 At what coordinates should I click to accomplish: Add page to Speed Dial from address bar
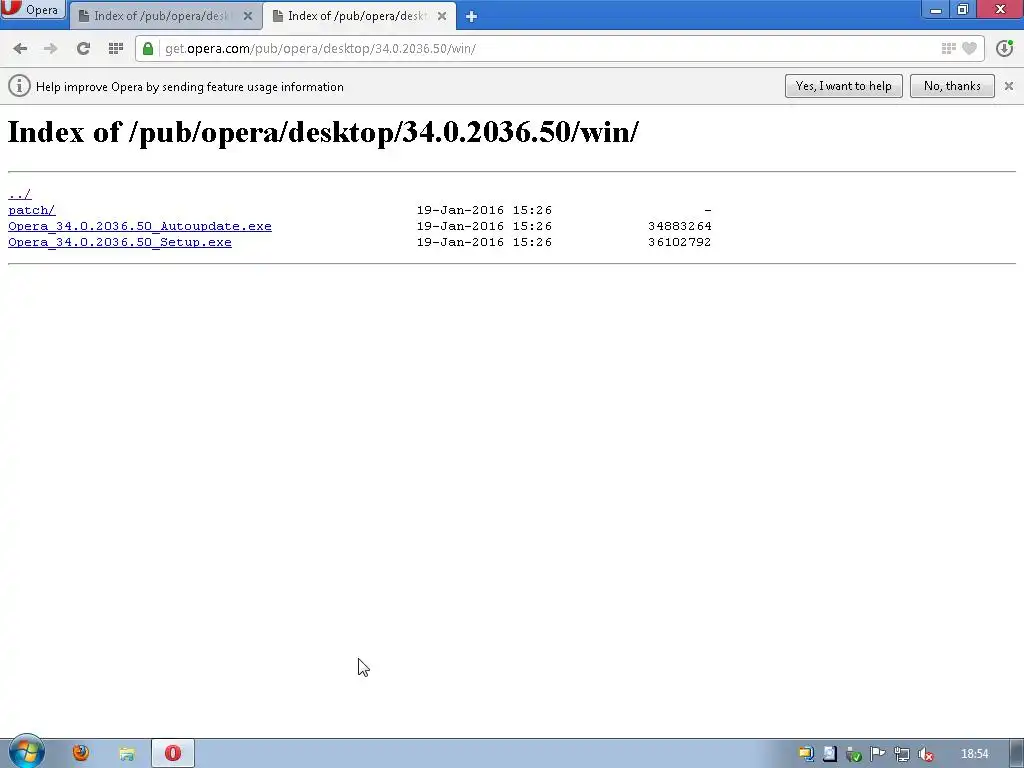(x=948, y=48)
